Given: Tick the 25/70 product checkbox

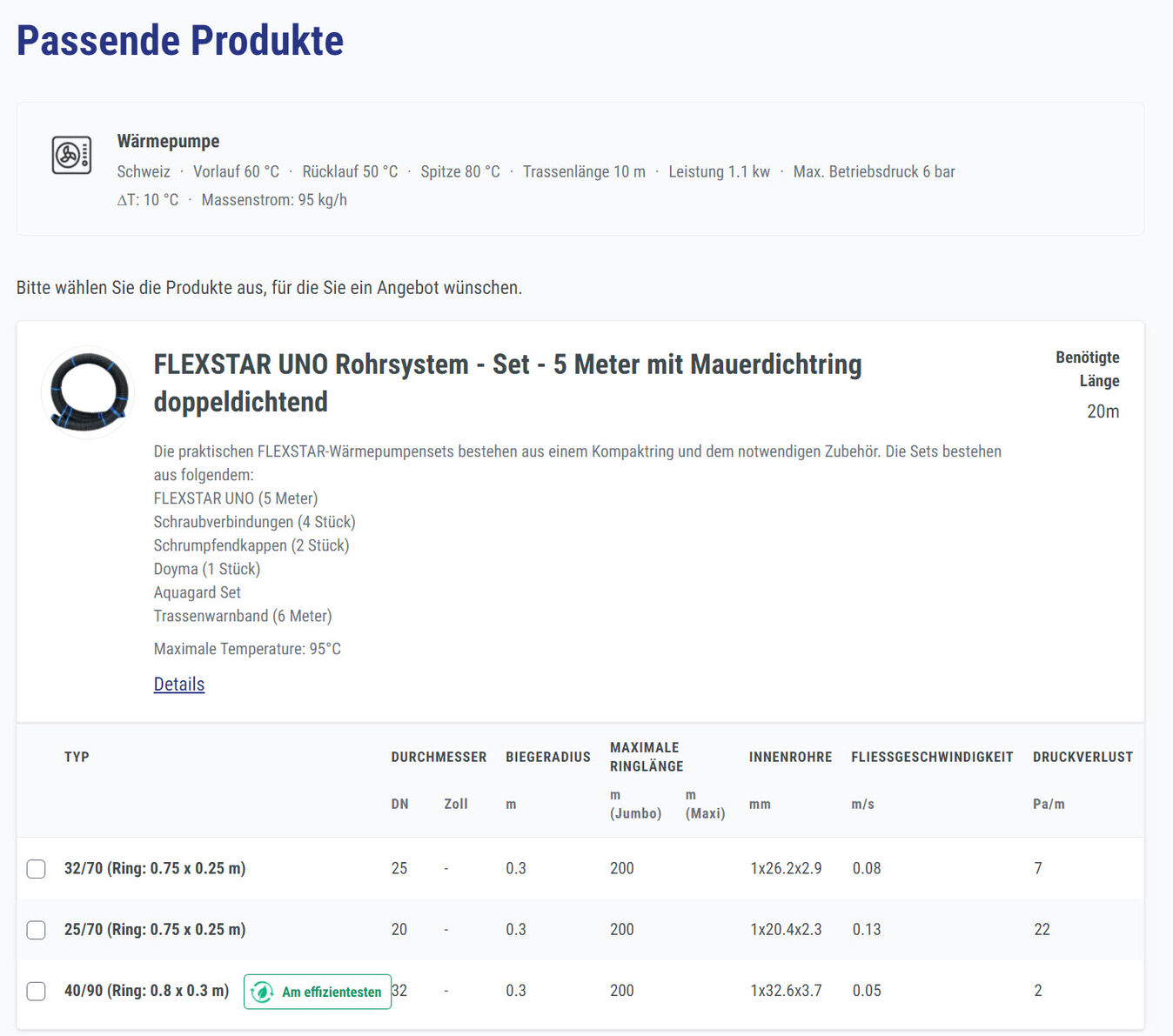Looking at the screenshot, I should click(x=36, y=930).
